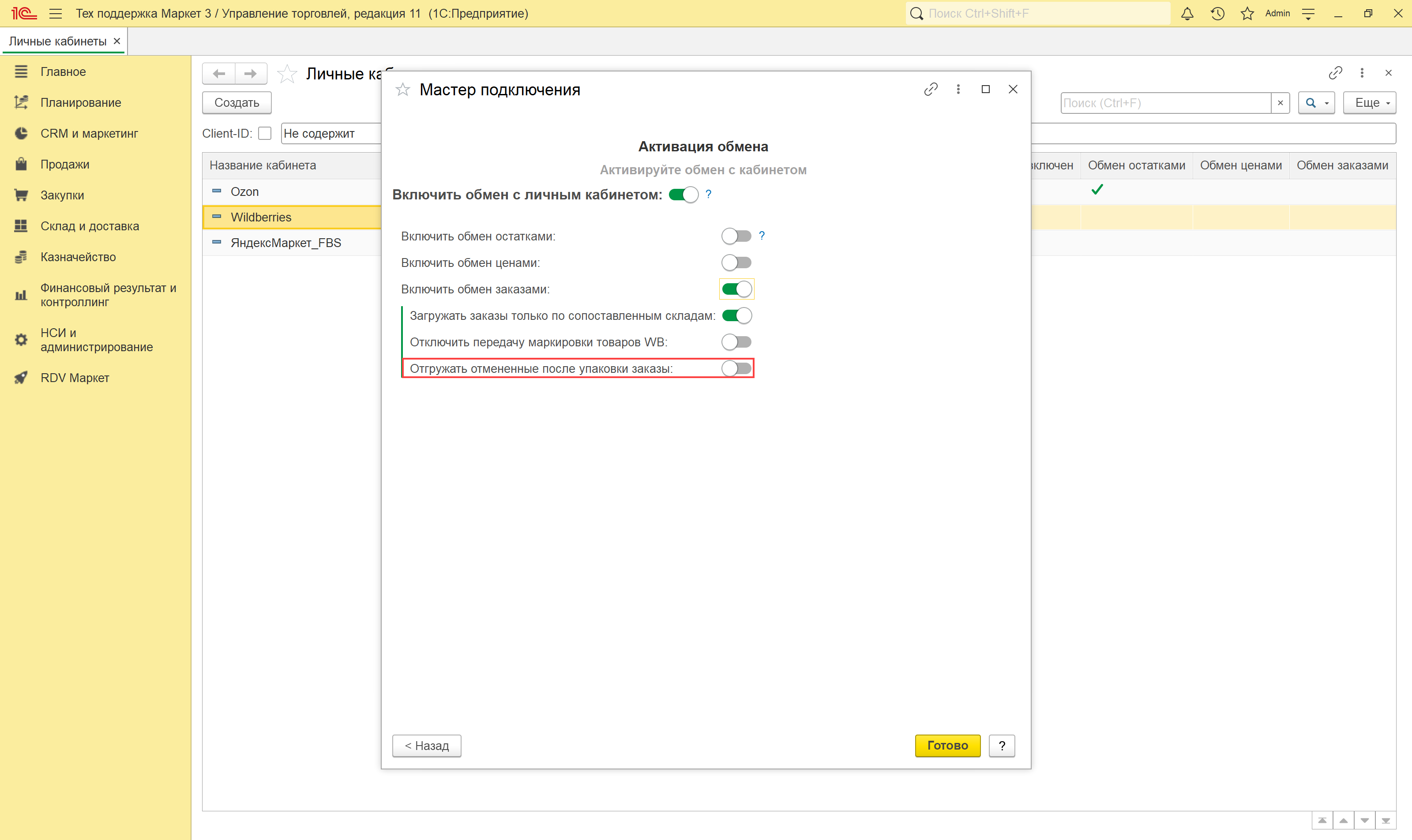Screen dimensions: 1412x840
Task: Open the notifications bell icon
Action: pyautogui.click(x=1187, y=14)
